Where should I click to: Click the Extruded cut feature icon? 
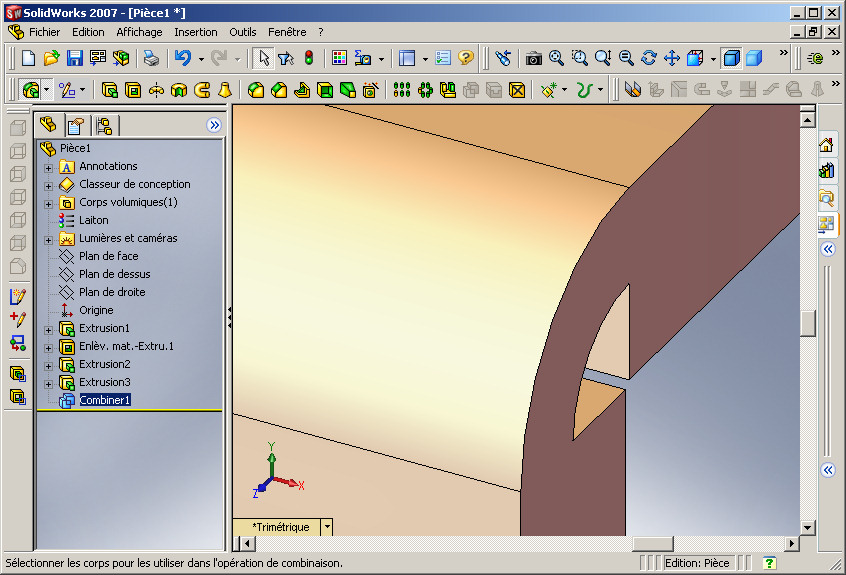click(133, 90)
